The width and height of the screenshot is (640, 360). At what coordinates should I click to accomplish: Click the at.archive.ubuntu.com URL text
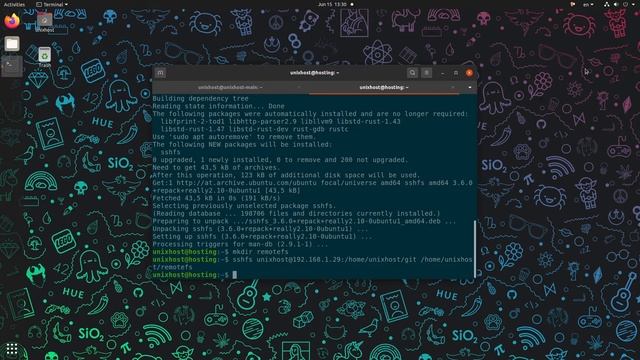[247, 183]
